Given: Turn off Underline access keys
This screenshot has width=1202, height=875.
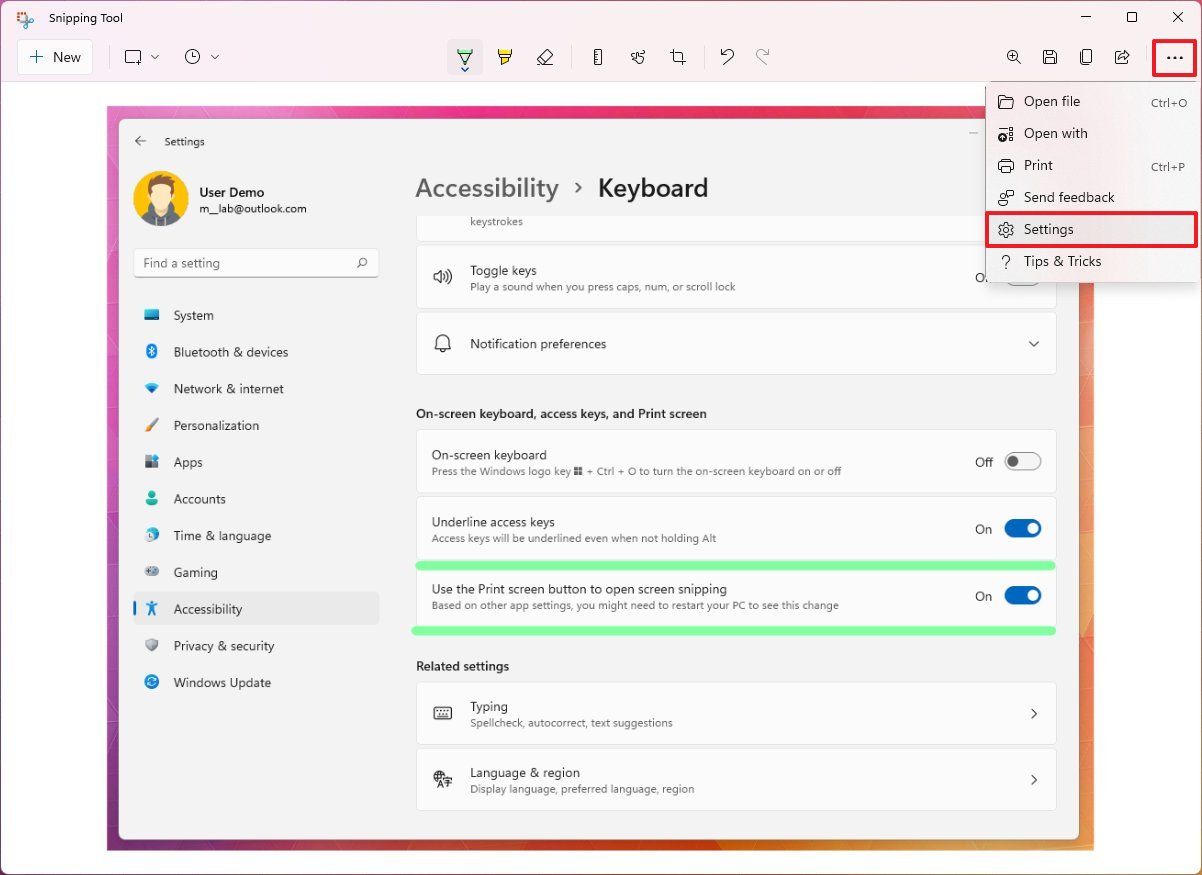Looking at the screenshot, I should pyautogui.click(x=1022, y=528).
